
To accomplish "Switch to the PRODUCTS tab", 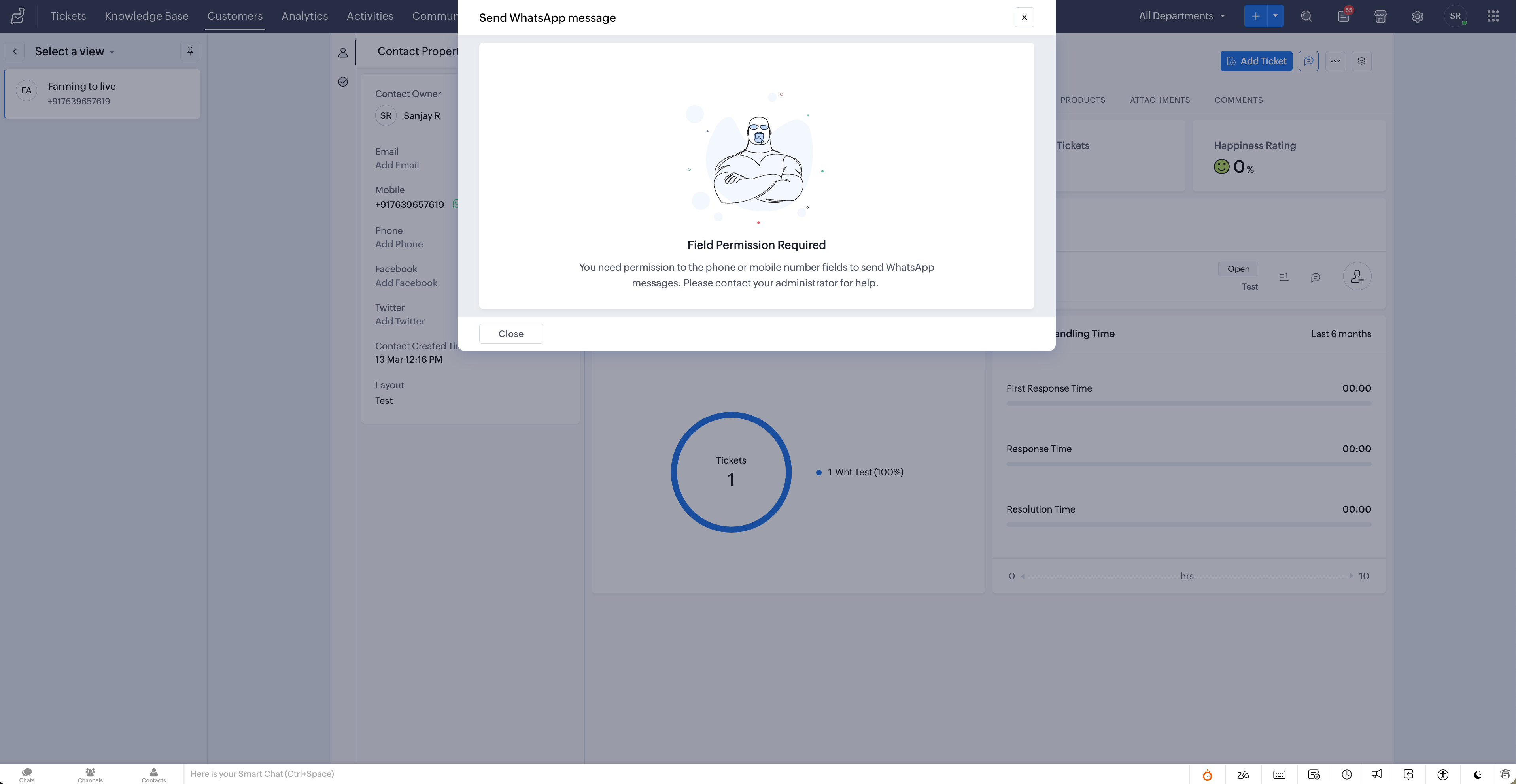I will pos(1082,100).
